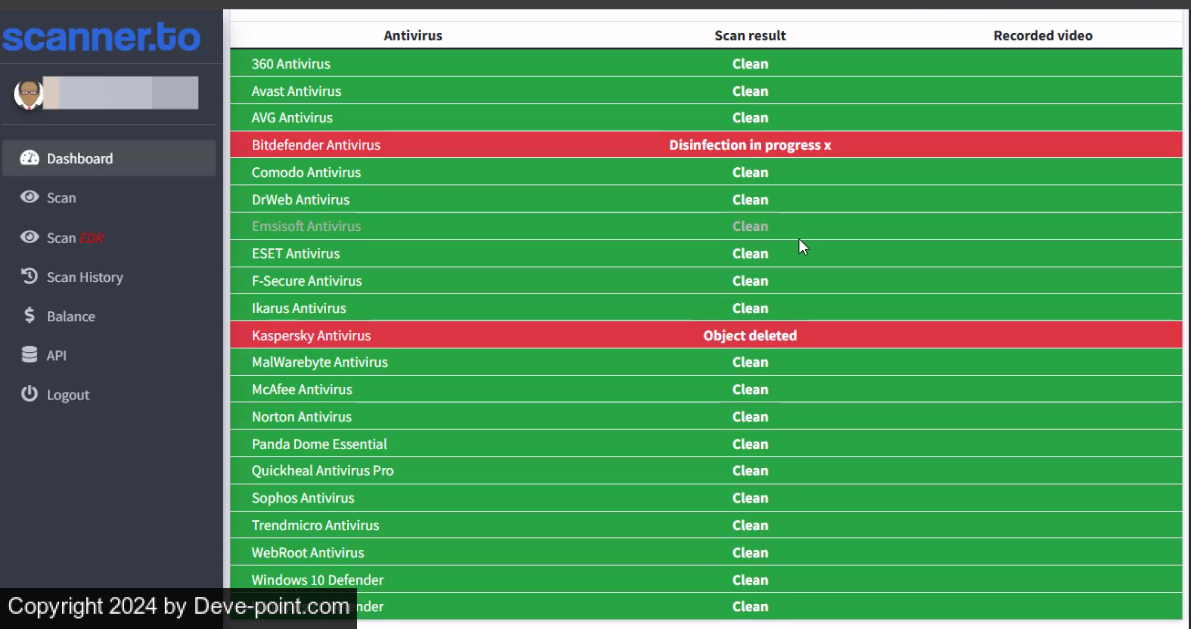Select the Trendmicro Antivirus row name

[315, 526]
